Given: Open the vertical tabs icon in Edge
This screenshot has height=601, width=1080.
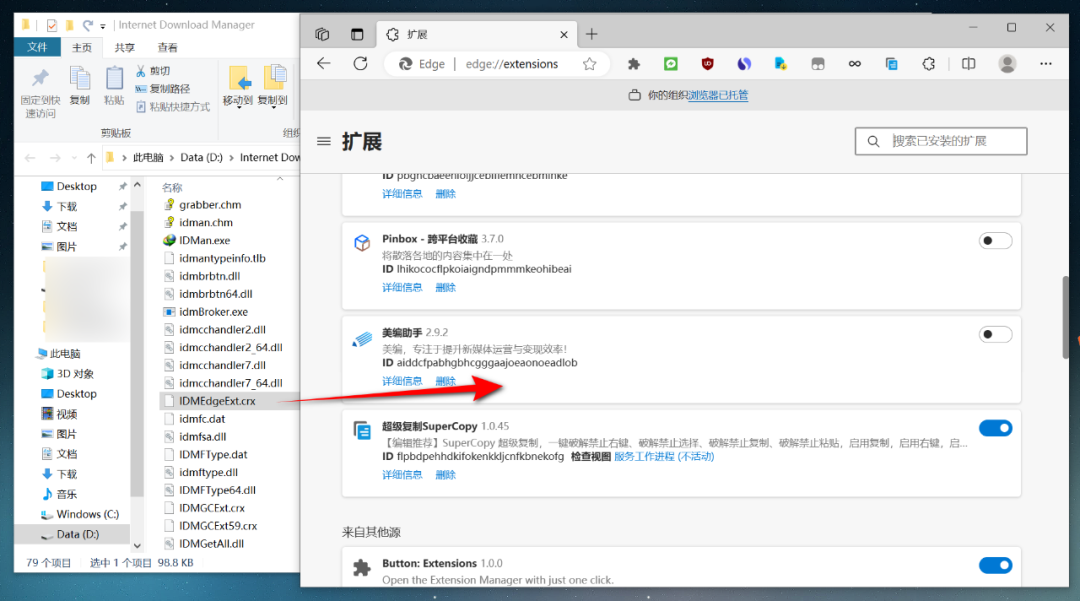Looking at the screenshot, I should tap(357, 34).
